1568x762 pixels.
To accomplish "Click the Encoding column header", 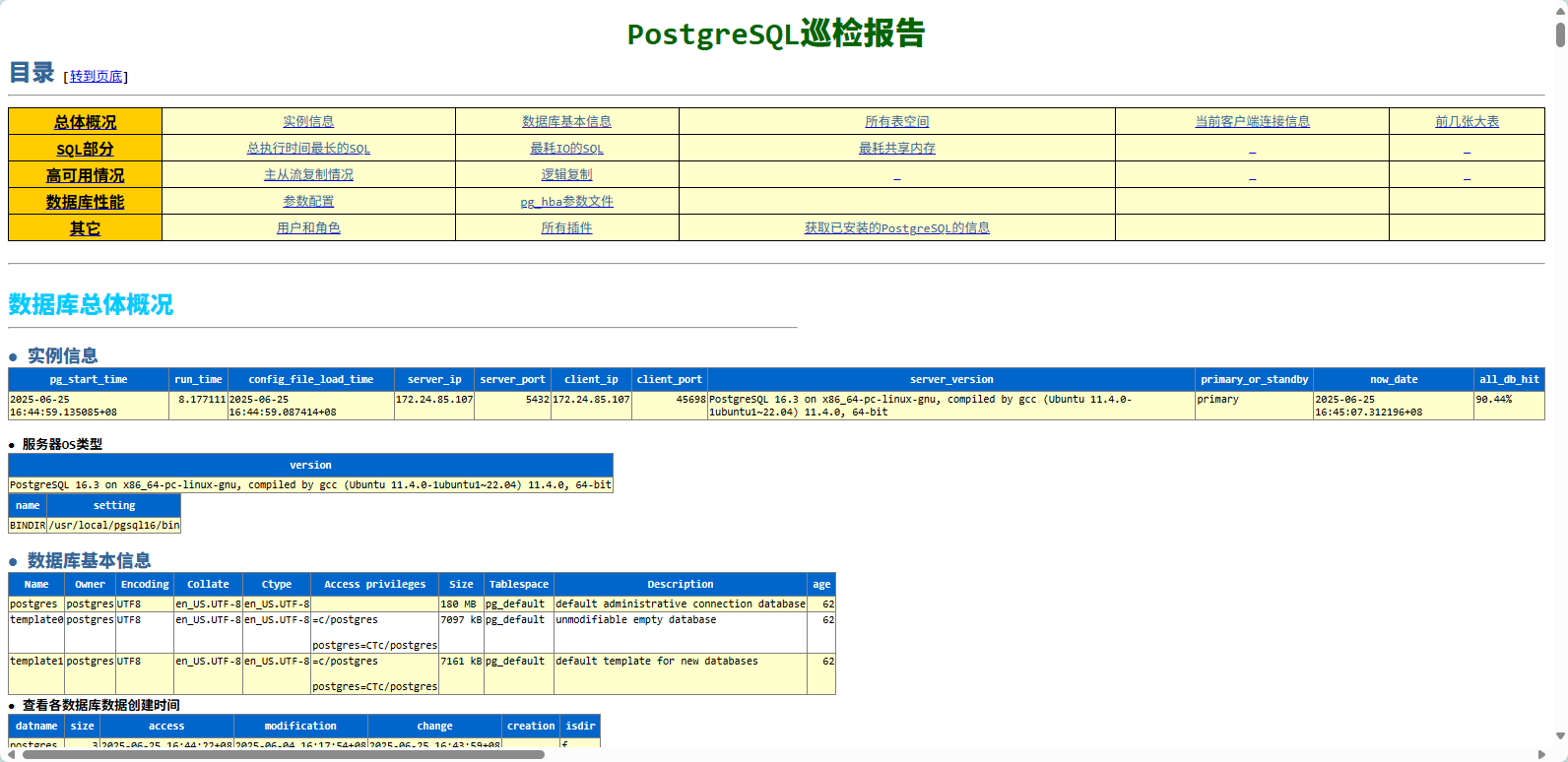I will 145,584.
